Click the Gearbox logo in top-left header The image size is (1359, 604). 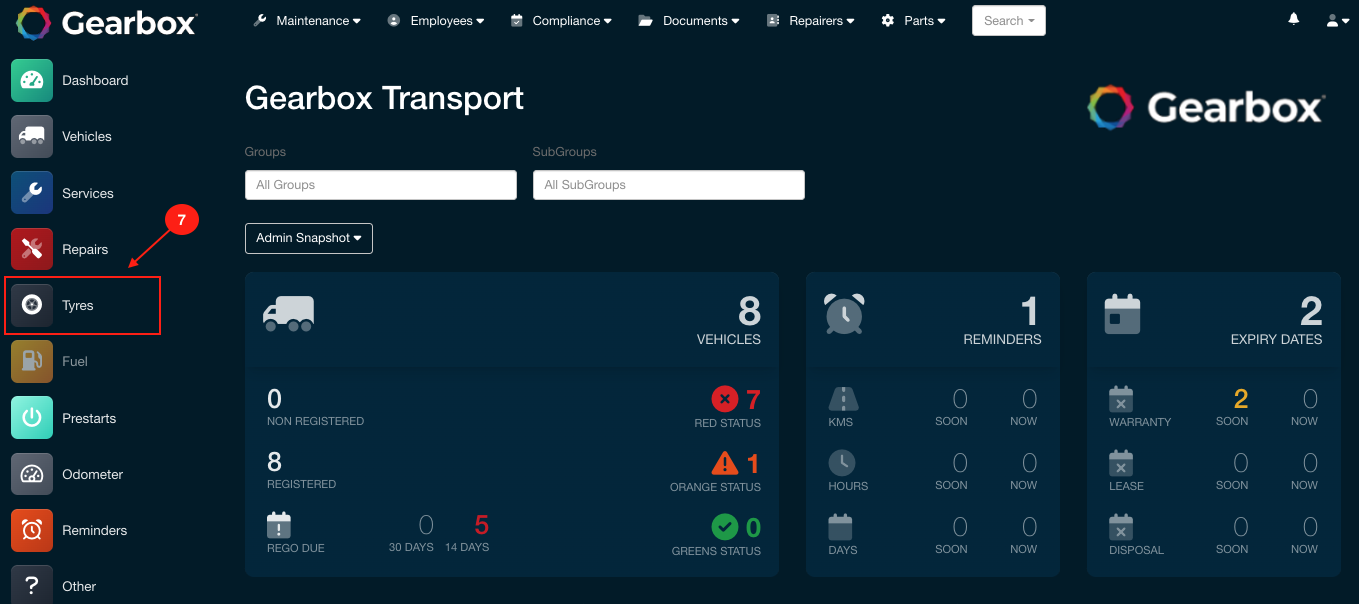[107, 23]
